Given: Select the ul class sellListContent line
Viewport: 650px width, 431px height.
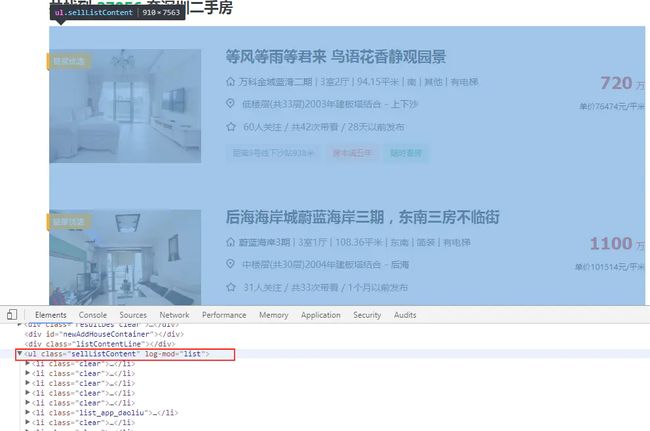Looking at the screenshot, I should pyautogui.click(x=117, y=354).
